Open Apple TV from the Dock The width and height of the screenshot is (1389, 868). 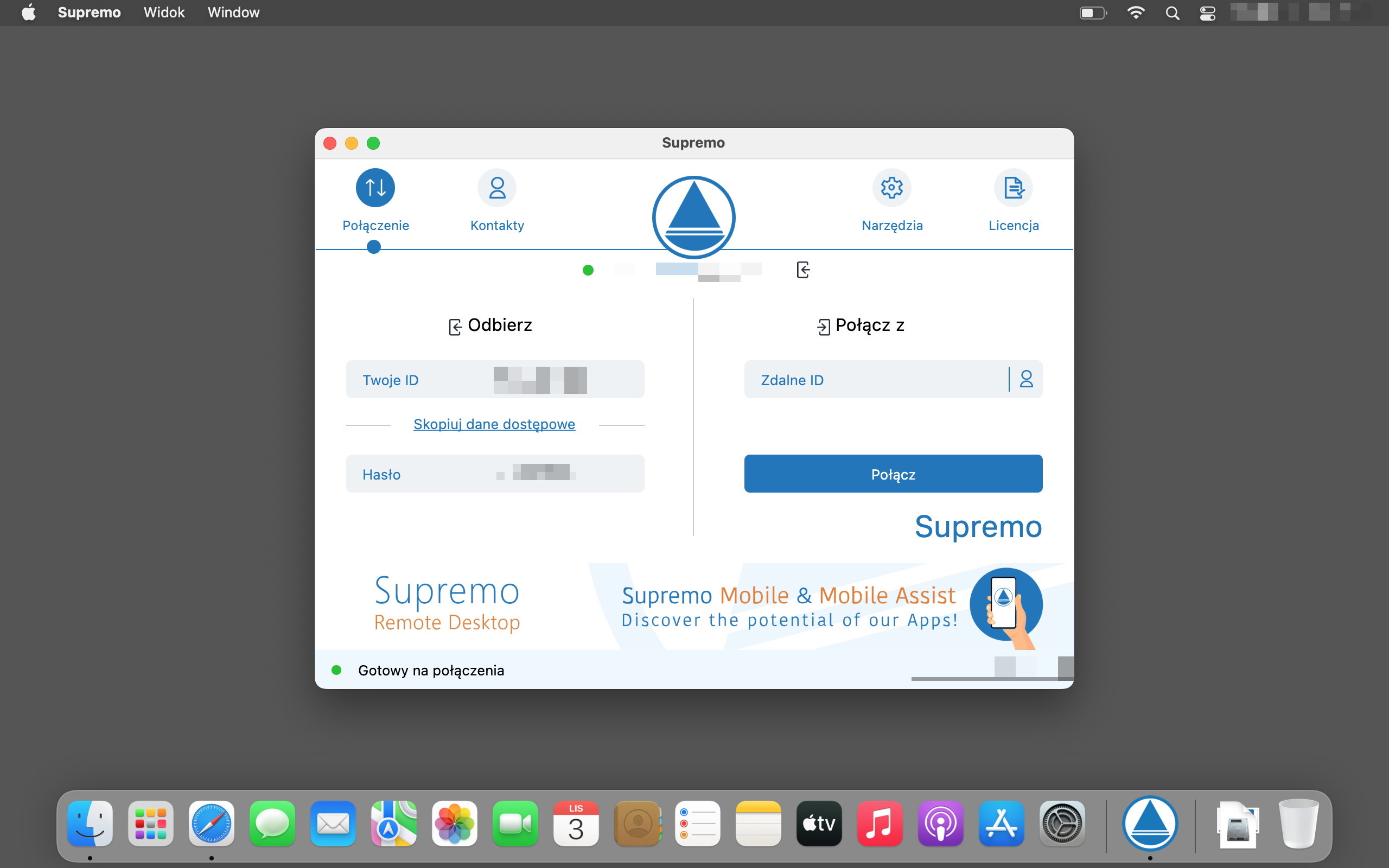pyautogui.click(x=819, y=824)
